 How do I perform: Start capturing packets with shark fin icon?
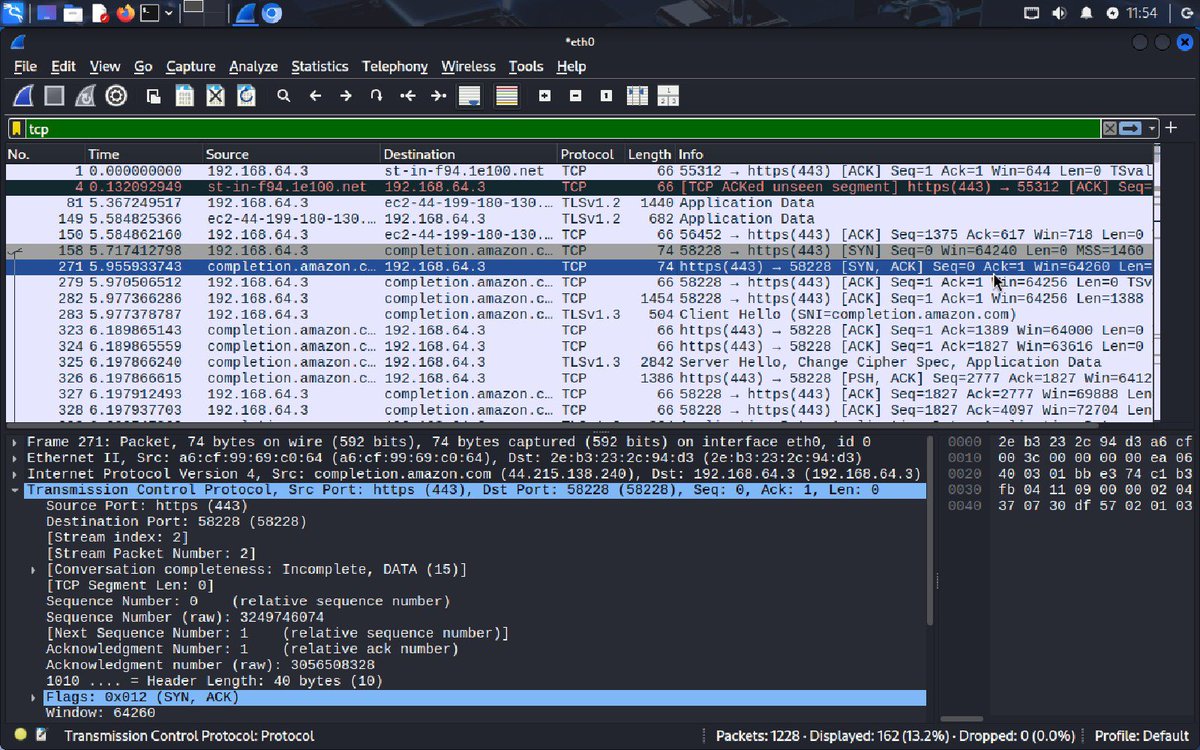click(x=24, y=96)
